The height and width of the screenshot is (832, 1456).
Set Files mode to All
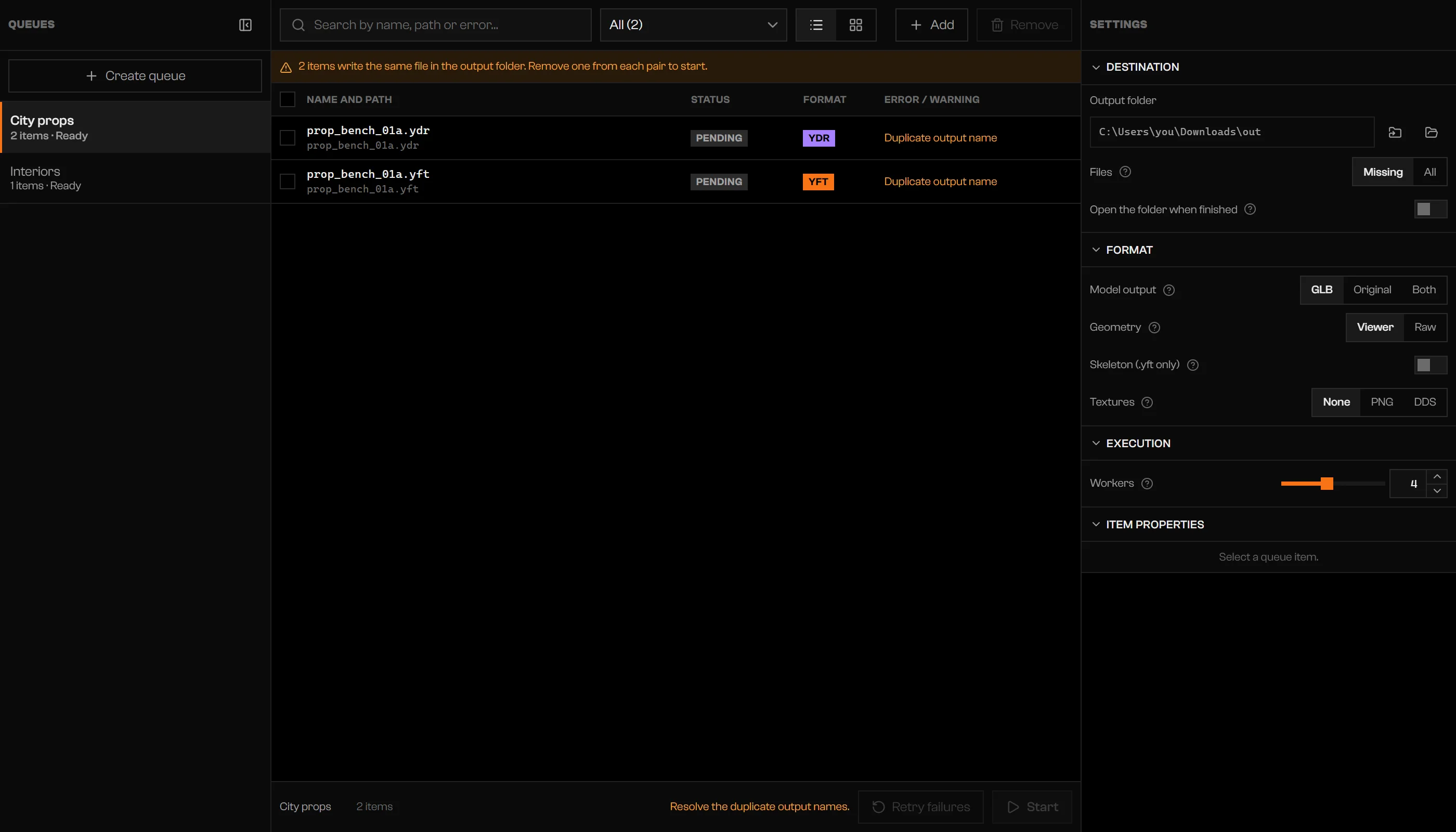coord(1429,172)
